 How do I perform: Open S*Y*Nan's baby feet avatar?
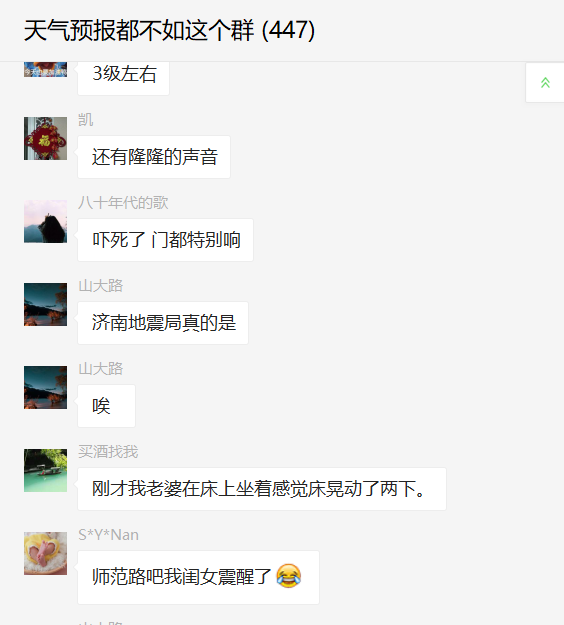[45, 553]
